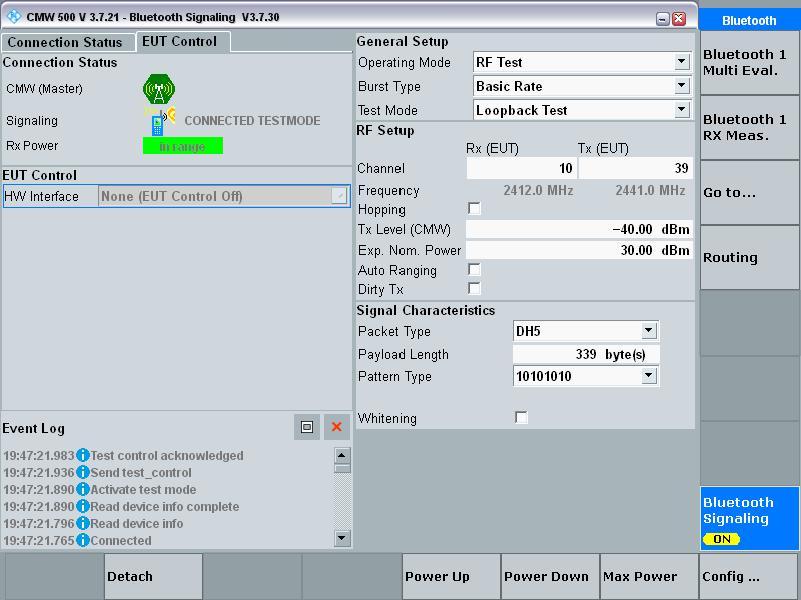Click the Tx Level (CMW) -40.00 dBm field
801x600 pixels.
pos(579,229)
